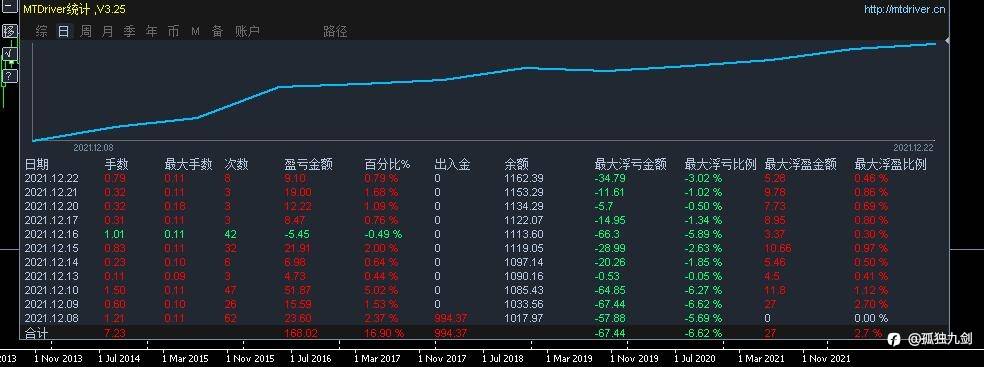
Task: Switch to the 年 yearly tab
Action: (151, 31)
